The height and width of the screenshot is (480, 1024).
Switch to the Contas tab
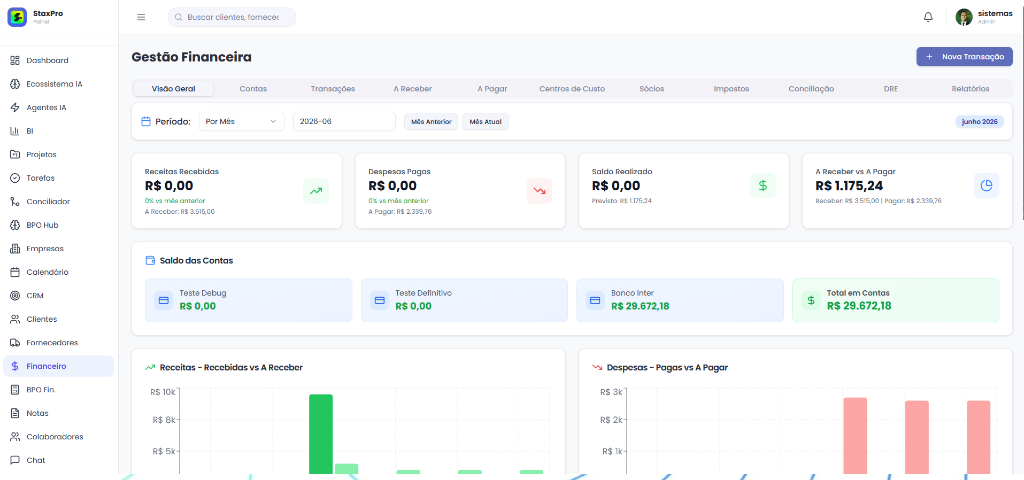pos(253,88)
